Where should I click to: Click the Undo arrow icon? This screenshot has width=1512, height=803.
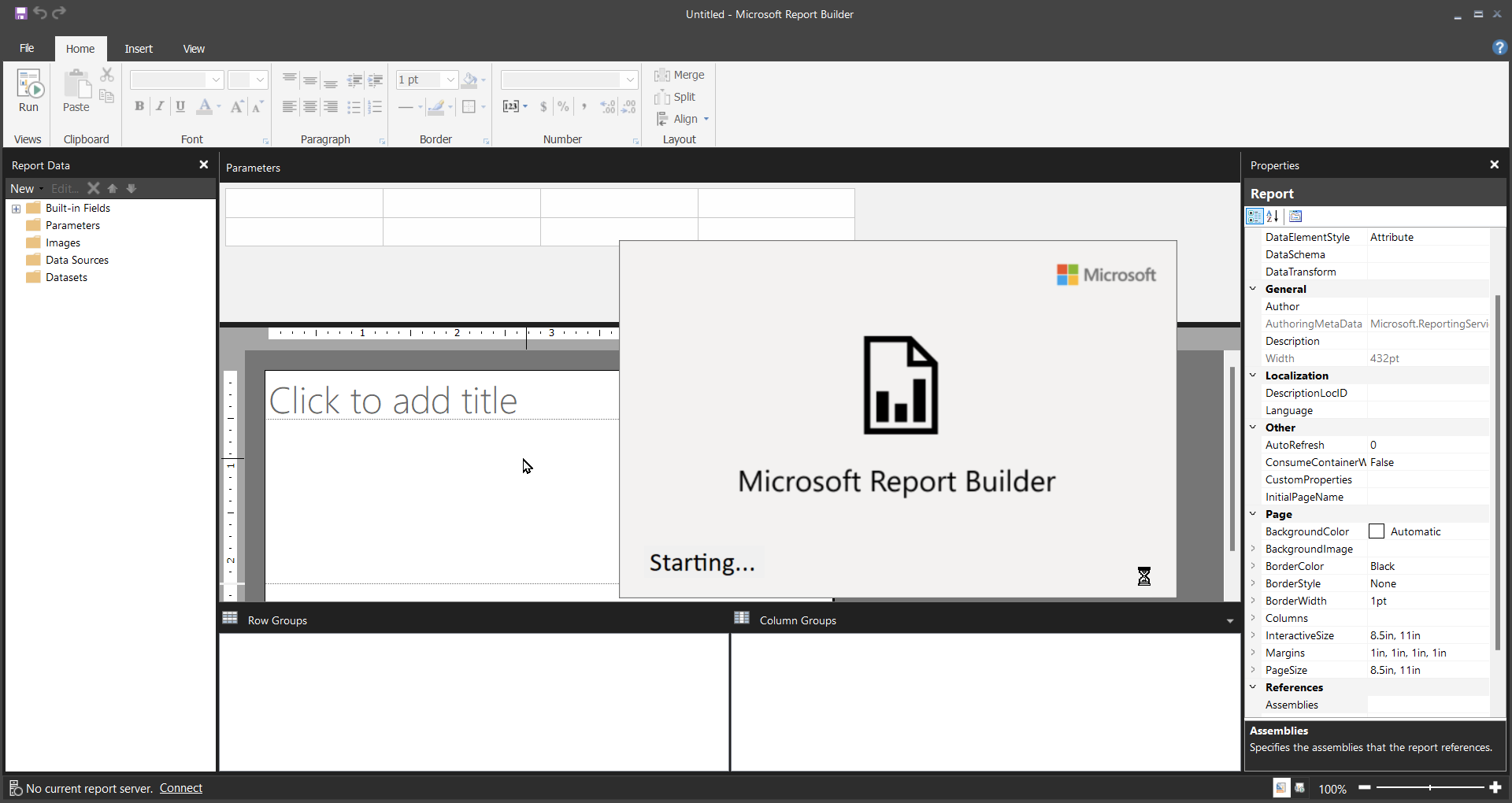tap(40, 13)
